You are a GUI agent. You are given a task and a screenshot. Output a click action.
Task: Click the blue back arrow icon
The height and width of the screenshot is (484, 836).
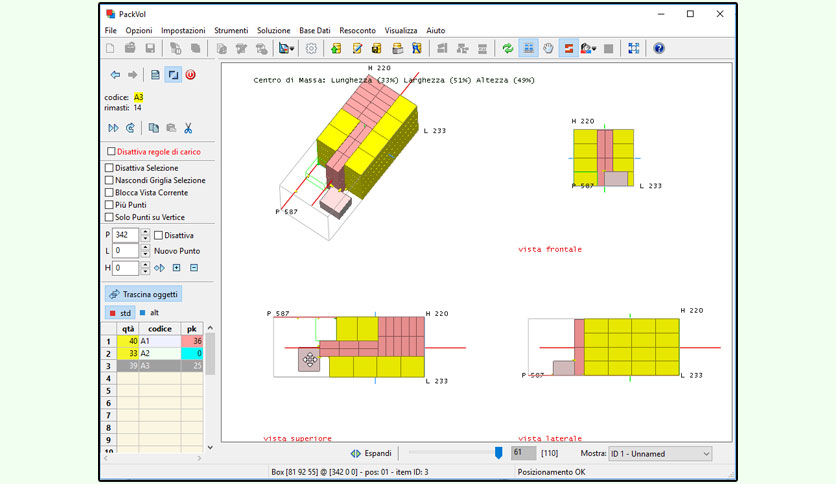[115, 75]
